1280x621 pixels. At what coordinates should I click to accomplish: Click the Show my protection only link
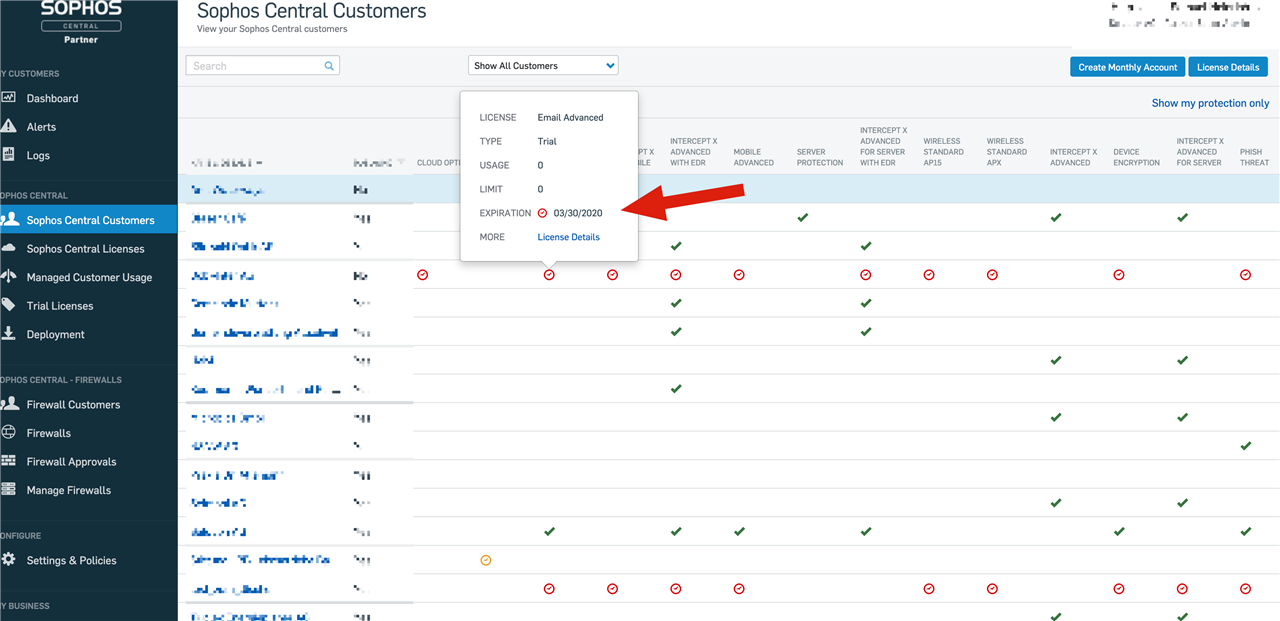1210,103
